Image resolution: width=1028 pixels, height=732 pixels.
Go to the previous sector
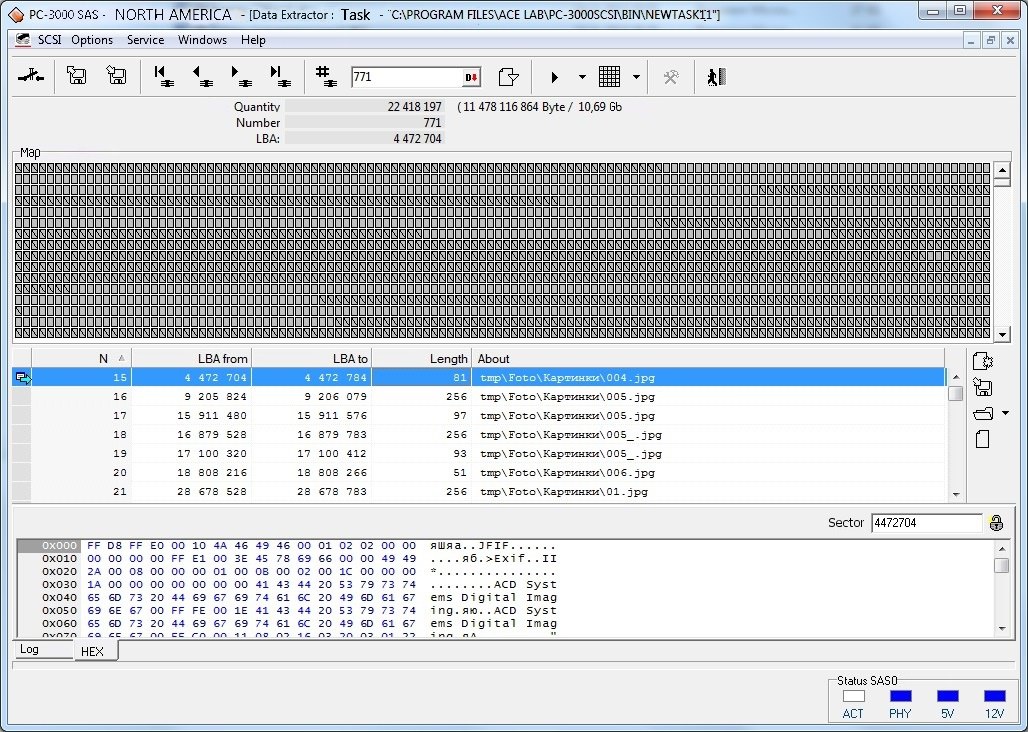point(202,77)
